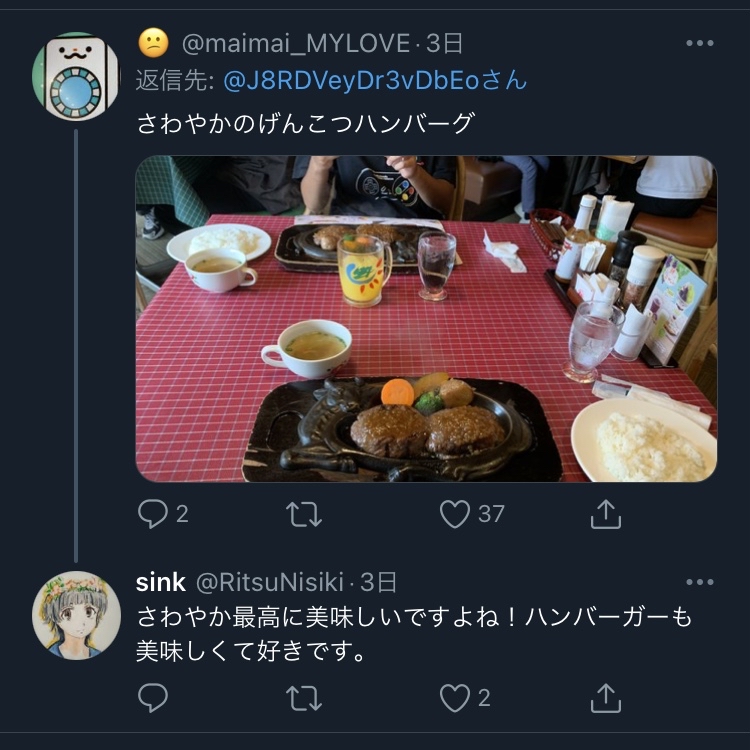Open @RitsuNisiki handle
This screenshot has width=750, height=750.
click(270, 583)
